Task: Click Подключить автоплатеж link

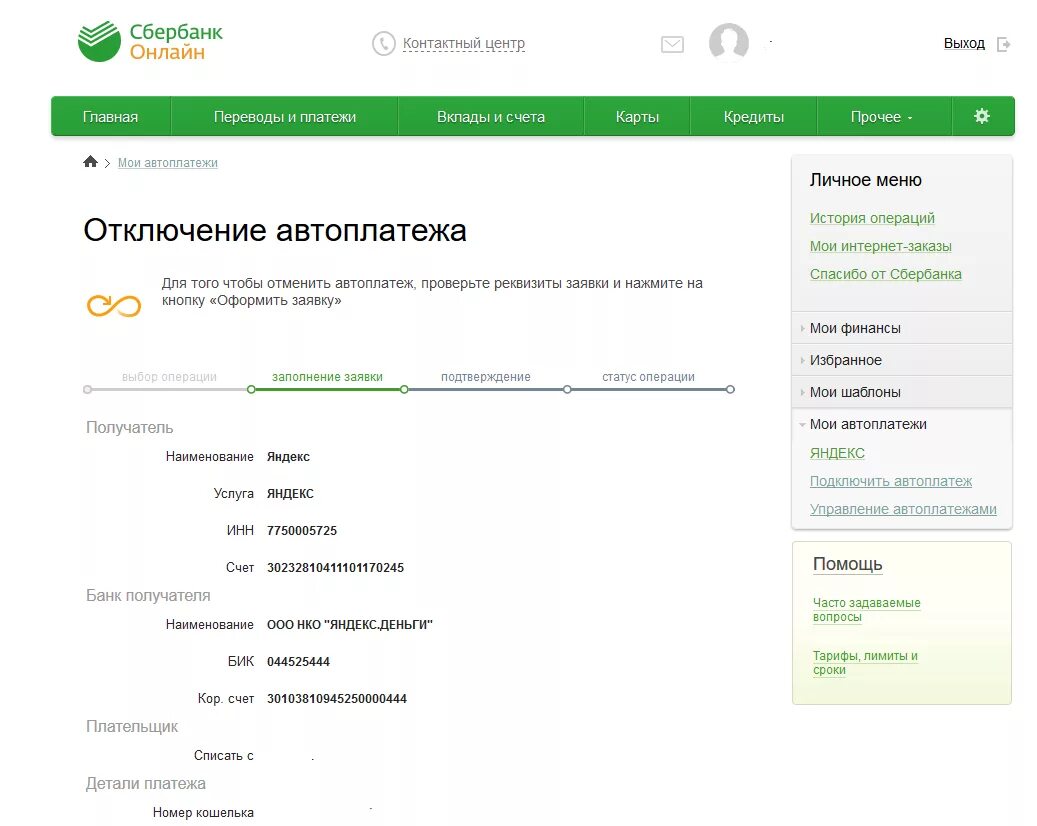Action: point(891,481)
